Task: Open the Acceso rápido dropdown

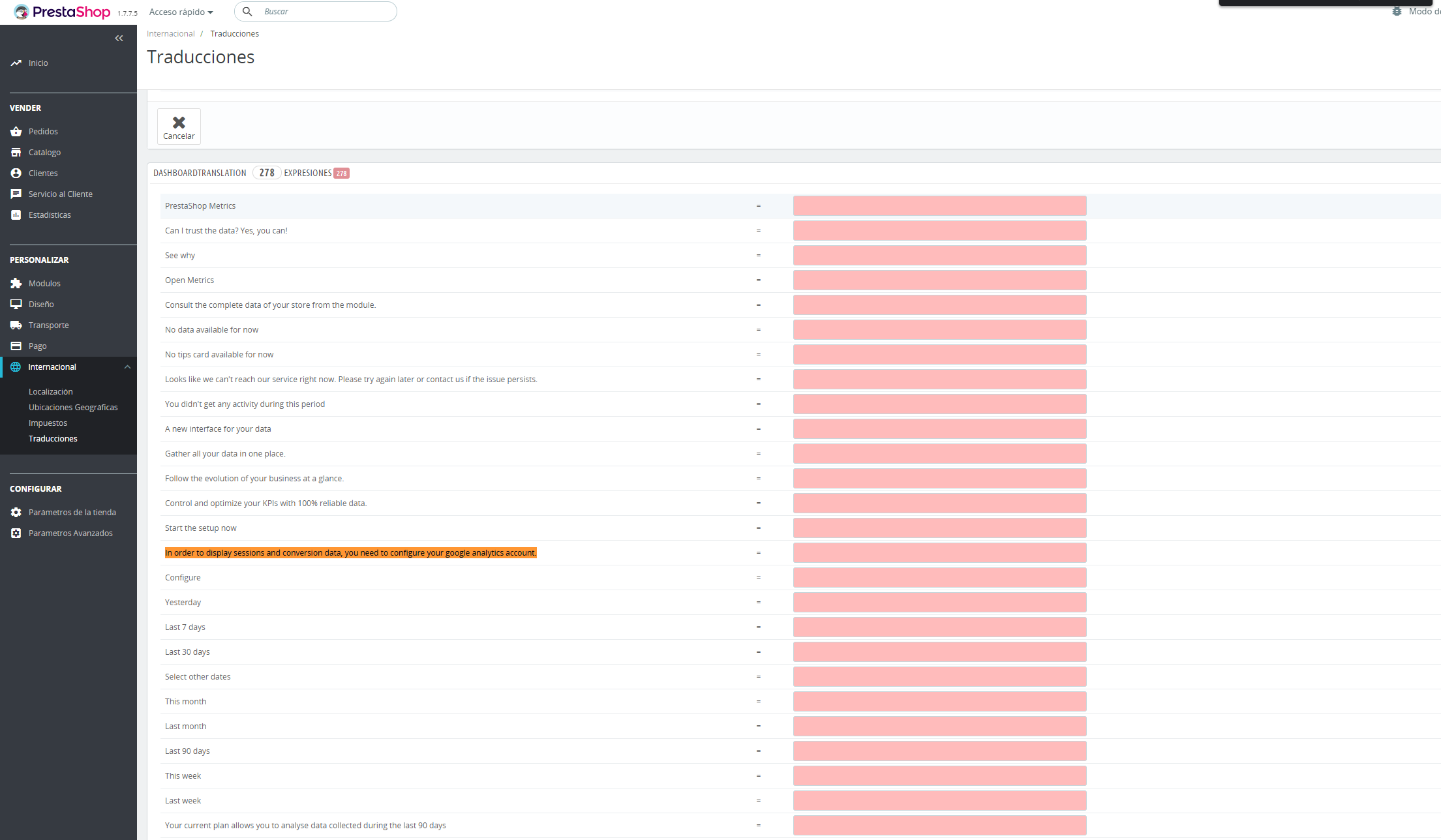Action: tap(181, 11)
